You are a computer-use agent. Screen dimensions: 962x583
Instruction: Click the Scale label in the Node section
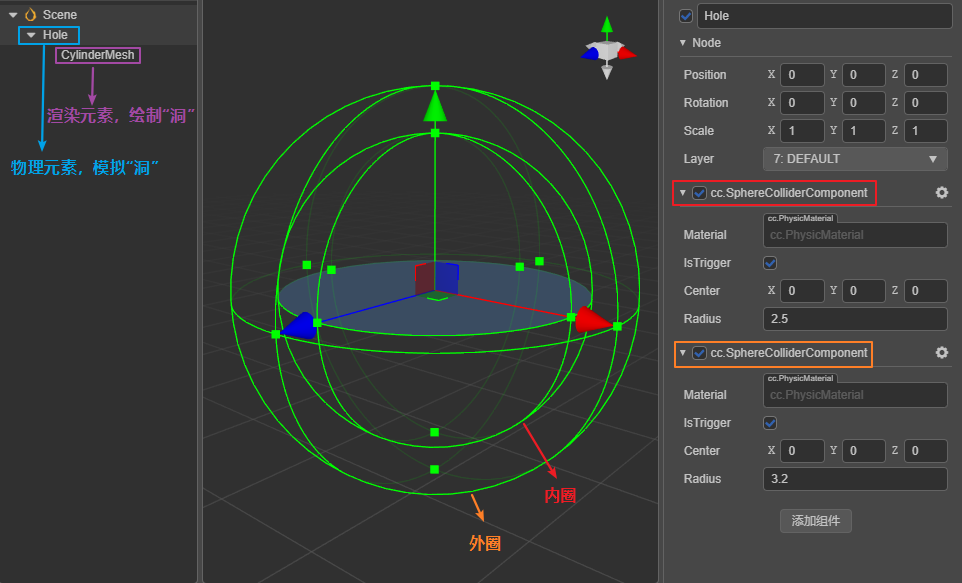click(x=699, y=131)
